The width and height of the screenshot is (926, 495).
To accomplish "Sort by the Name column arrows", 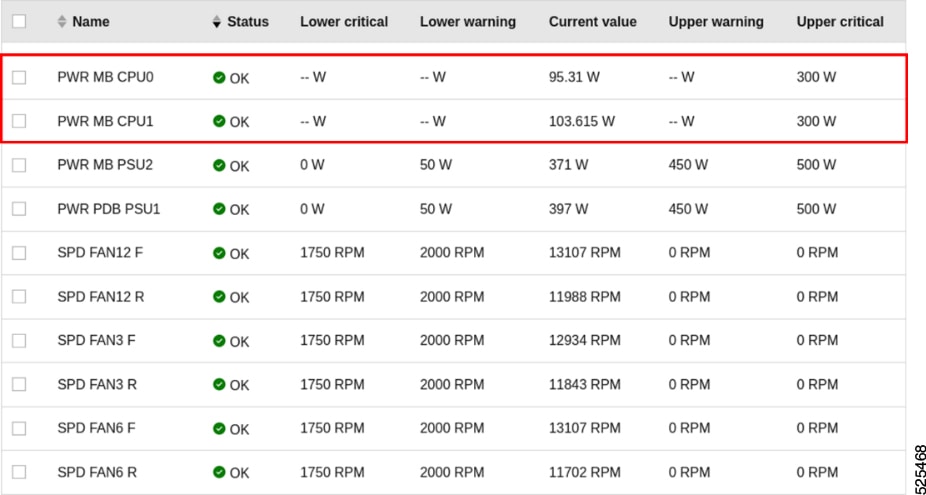I will [x=61, y=22].
